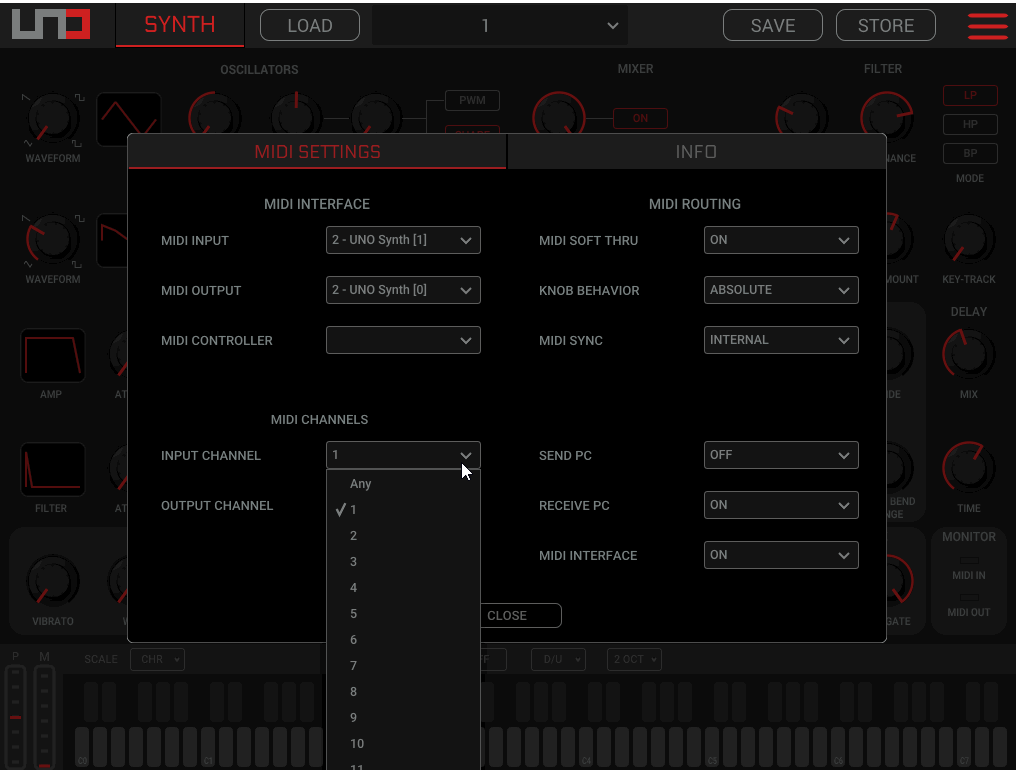Click the mod wheel strip labeled M

point(44,718)
